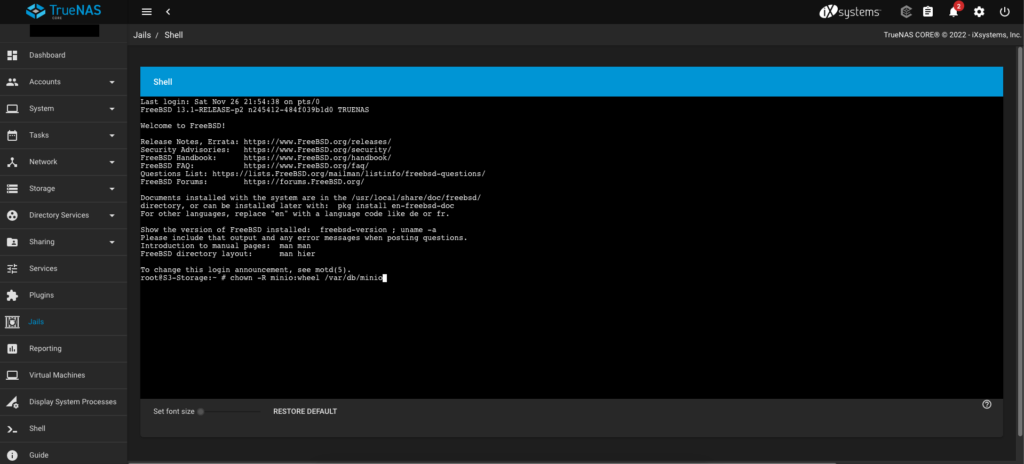Click the collapse sidebar chevron arrow
Screen dimensions: 1024x464
(168, 11)
